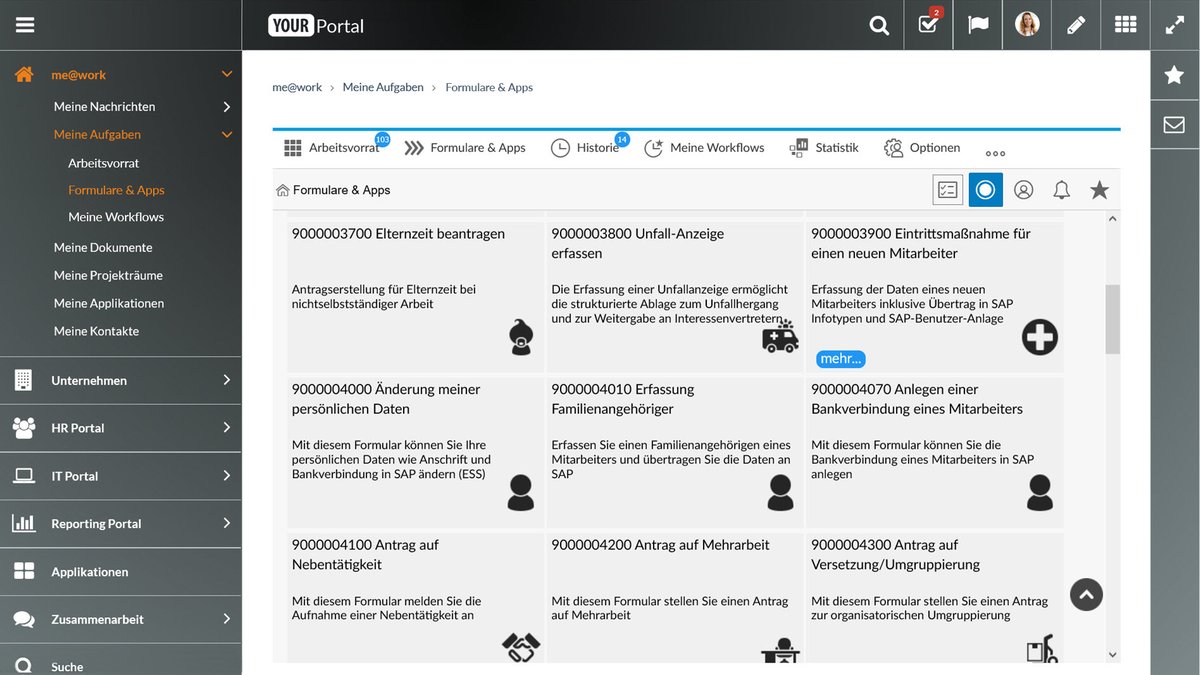The height and width of the screenshot is (675, 1200).
Task: Click the scroll-to-top arrow button
Action: [1086, 594]
